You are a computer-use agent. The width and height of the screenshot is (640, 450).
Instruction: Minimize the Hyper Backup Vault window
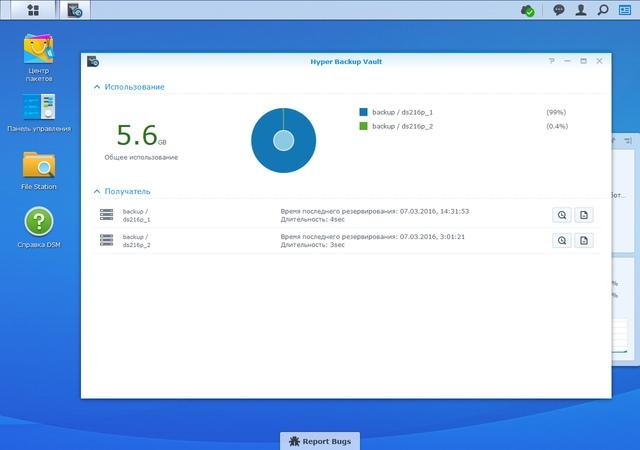pos(567,61)
